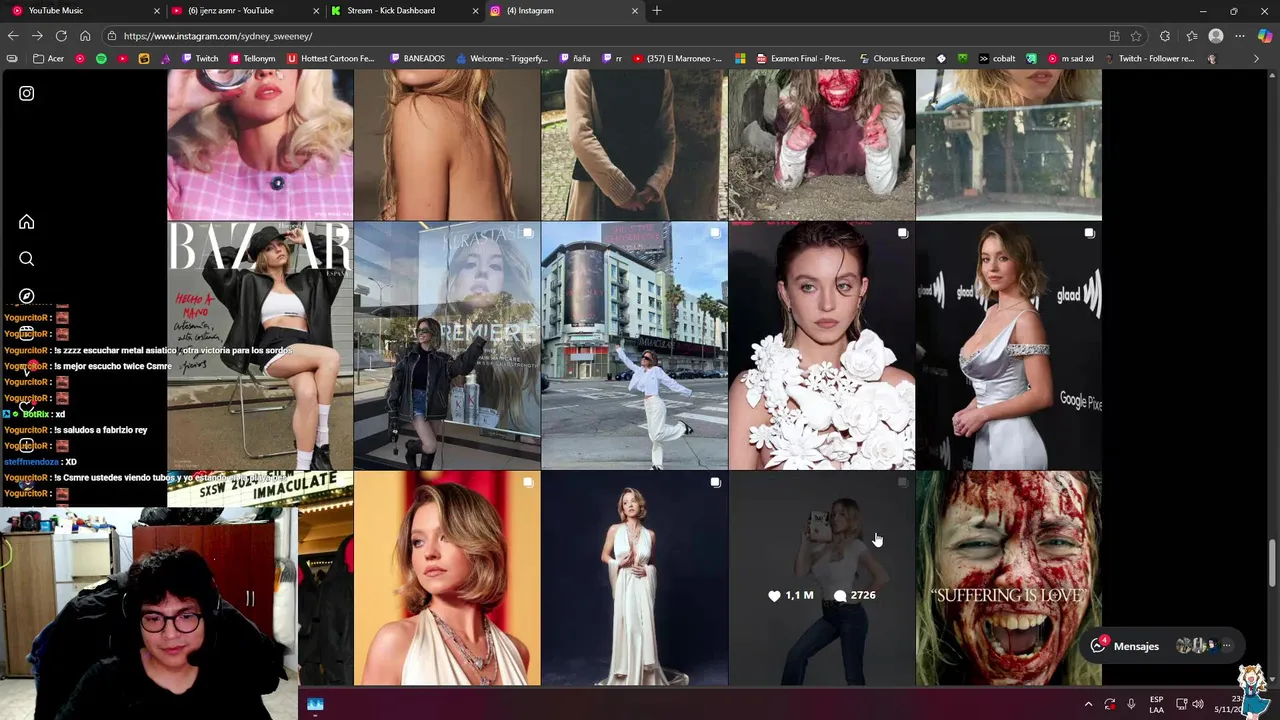The image size is (1280, 720).
Task: Open the Tellonym bookmark
Action: pos(252,59)
